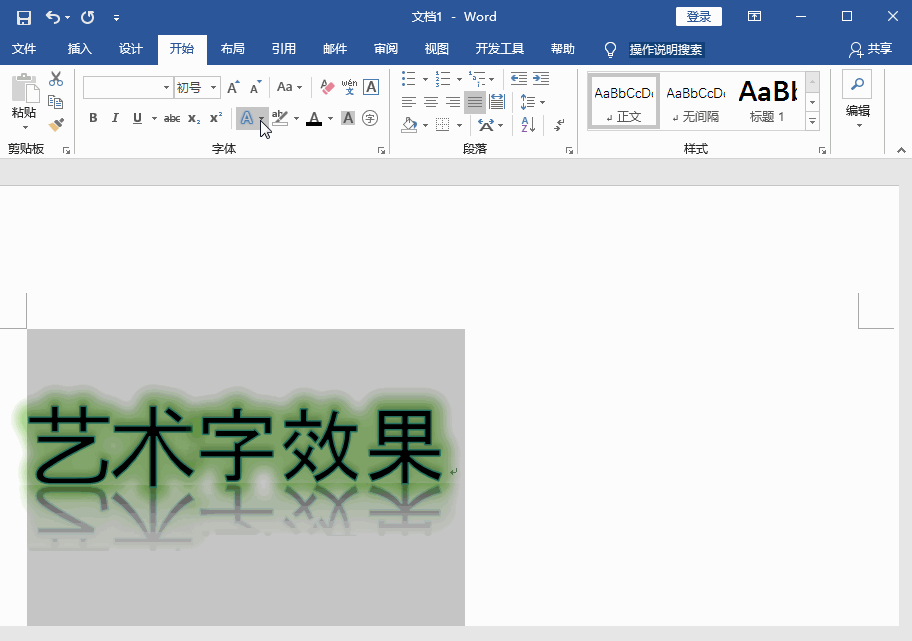Expand the line spacing dropdown

542,102
